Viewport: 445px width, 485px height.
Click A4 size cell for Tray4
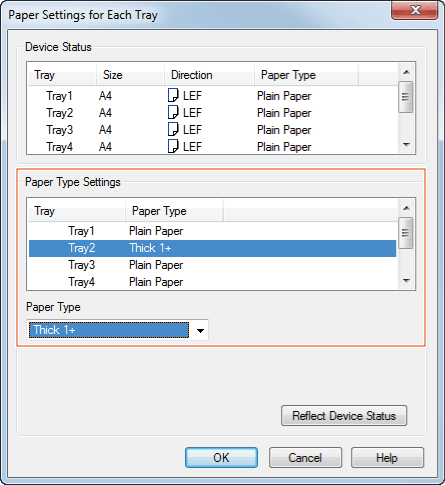[105, 147]
